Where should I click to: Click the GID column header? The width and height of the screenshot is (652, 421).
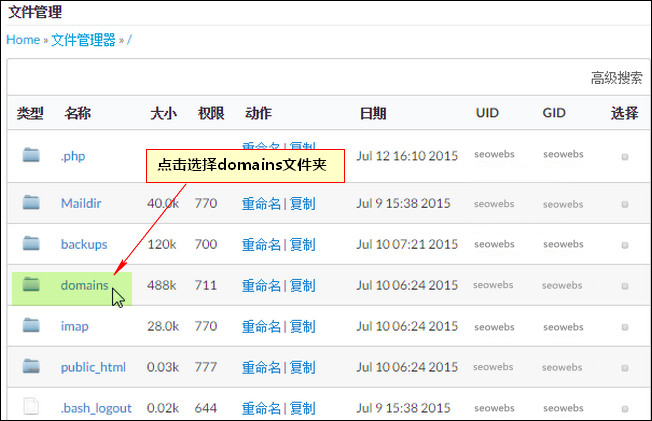point(554,113)
